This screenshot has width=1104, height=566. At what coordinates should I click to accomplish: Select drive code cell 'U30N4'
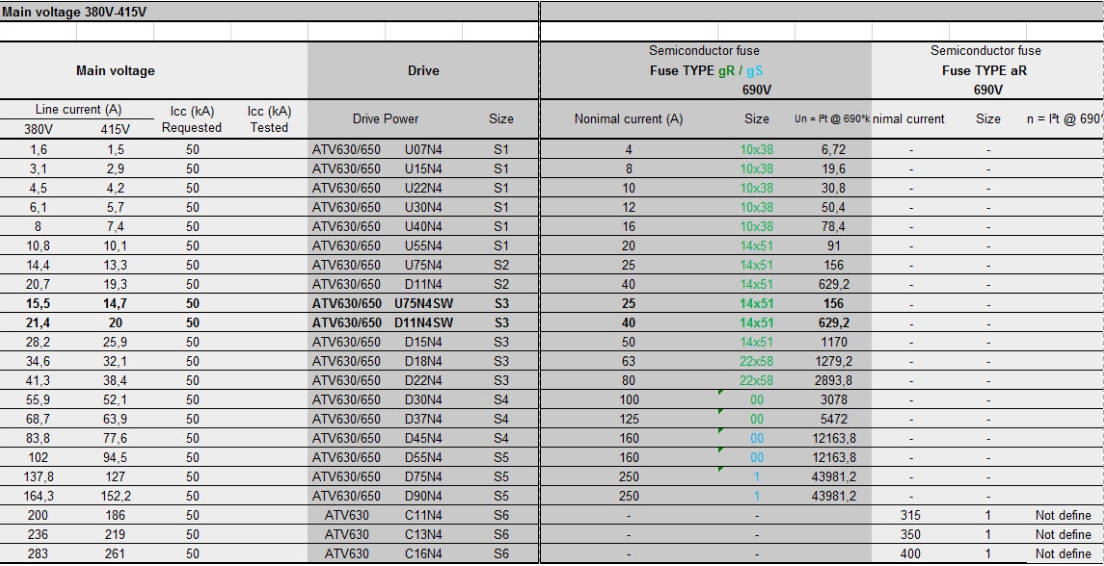(x=423, y=207)
